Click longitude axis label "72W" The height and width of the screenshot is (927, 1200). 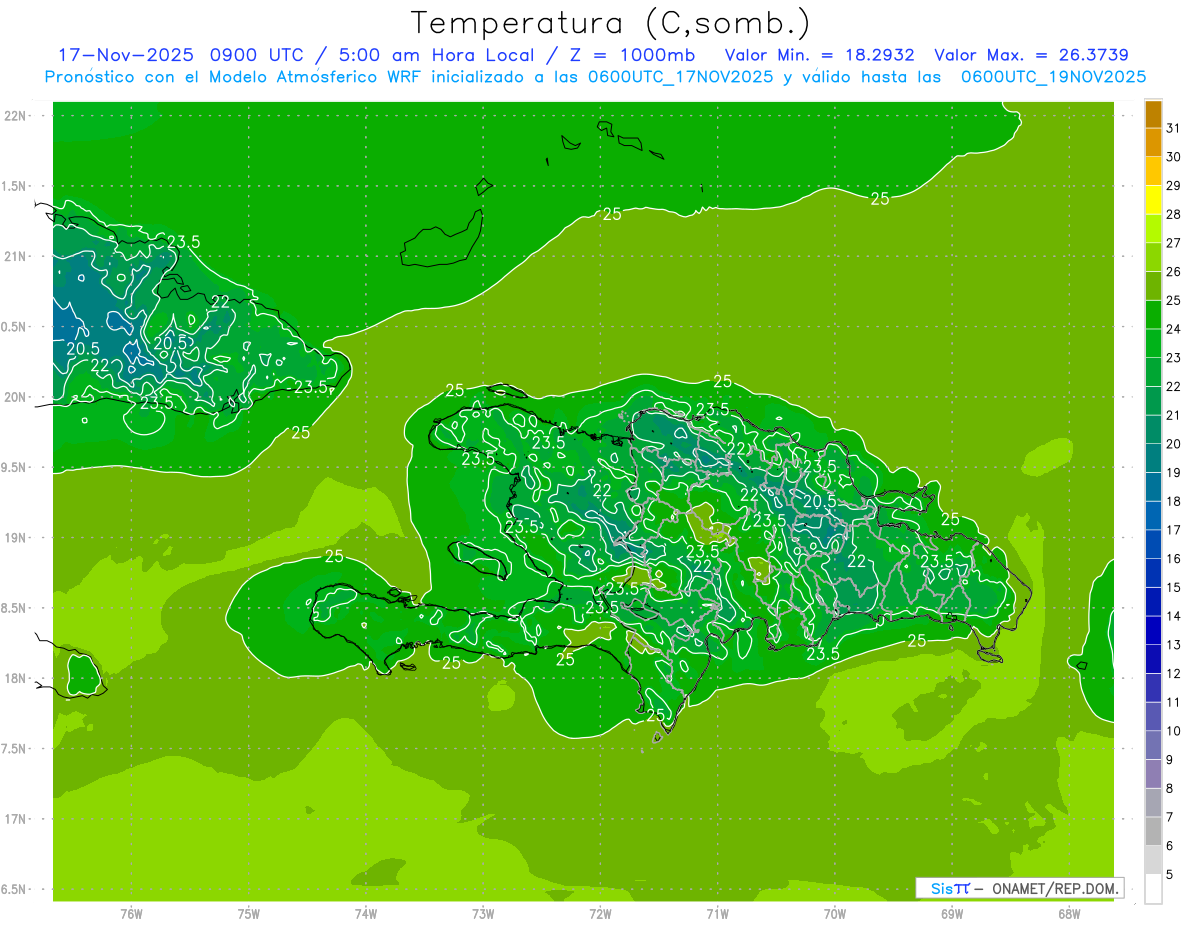[600, 914]
